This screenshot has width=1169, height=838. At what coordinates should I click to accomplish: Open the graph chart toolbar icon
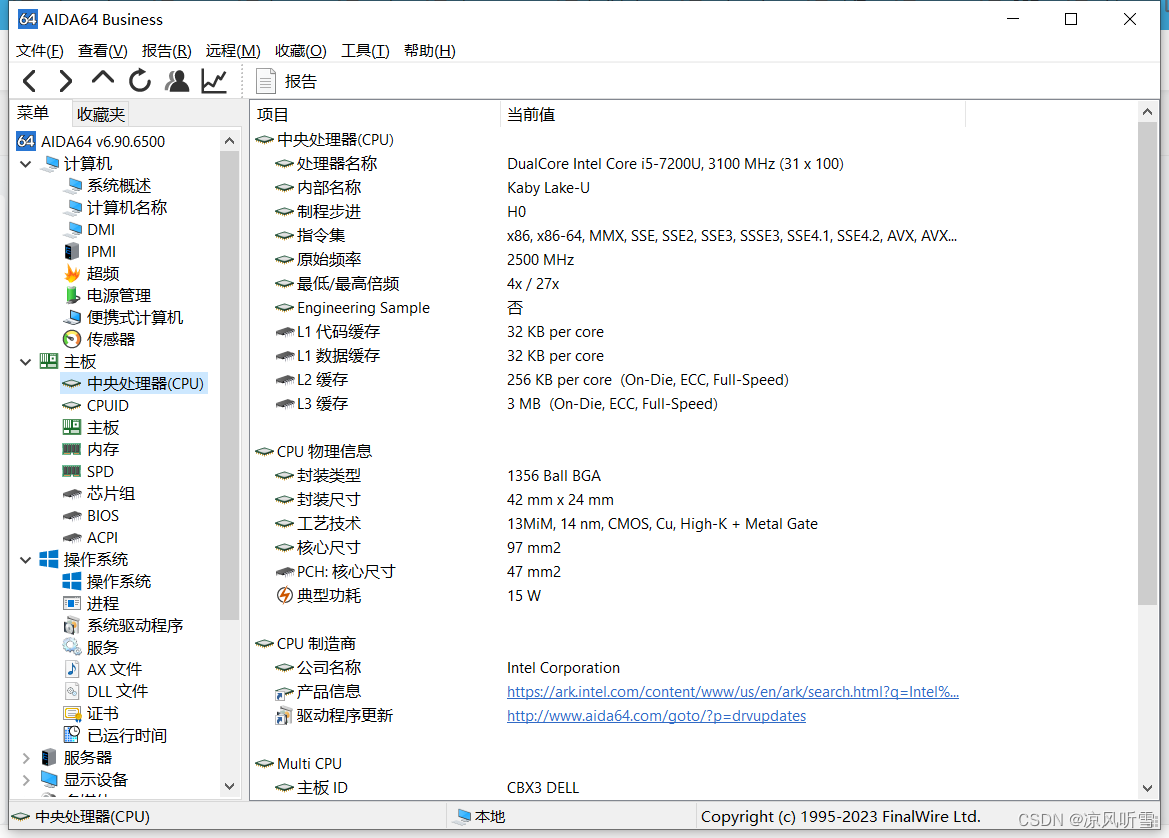click(214, 81)
